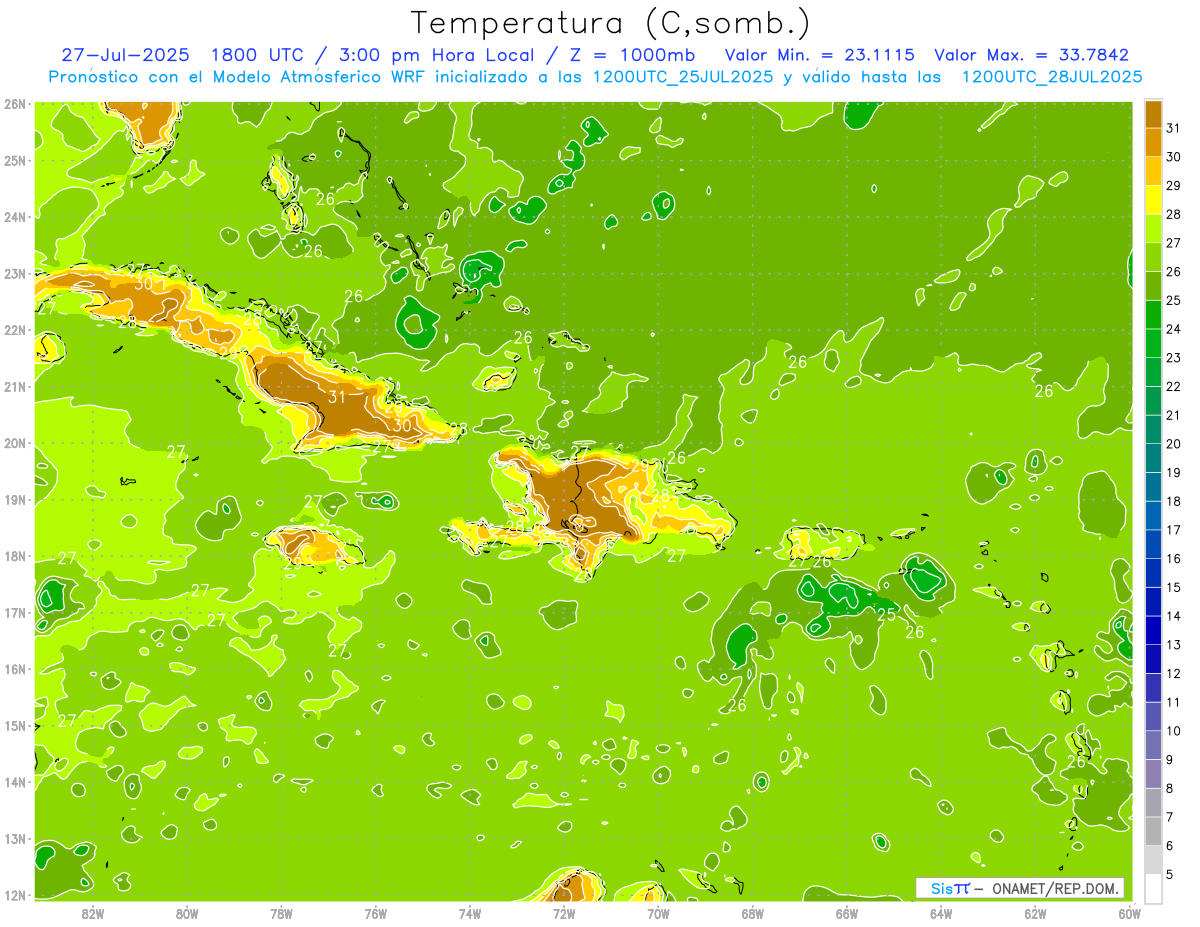Click the '82W' longitude axis label
The width and height of the screenshot is (1200, 927).
tap(93, 913)
